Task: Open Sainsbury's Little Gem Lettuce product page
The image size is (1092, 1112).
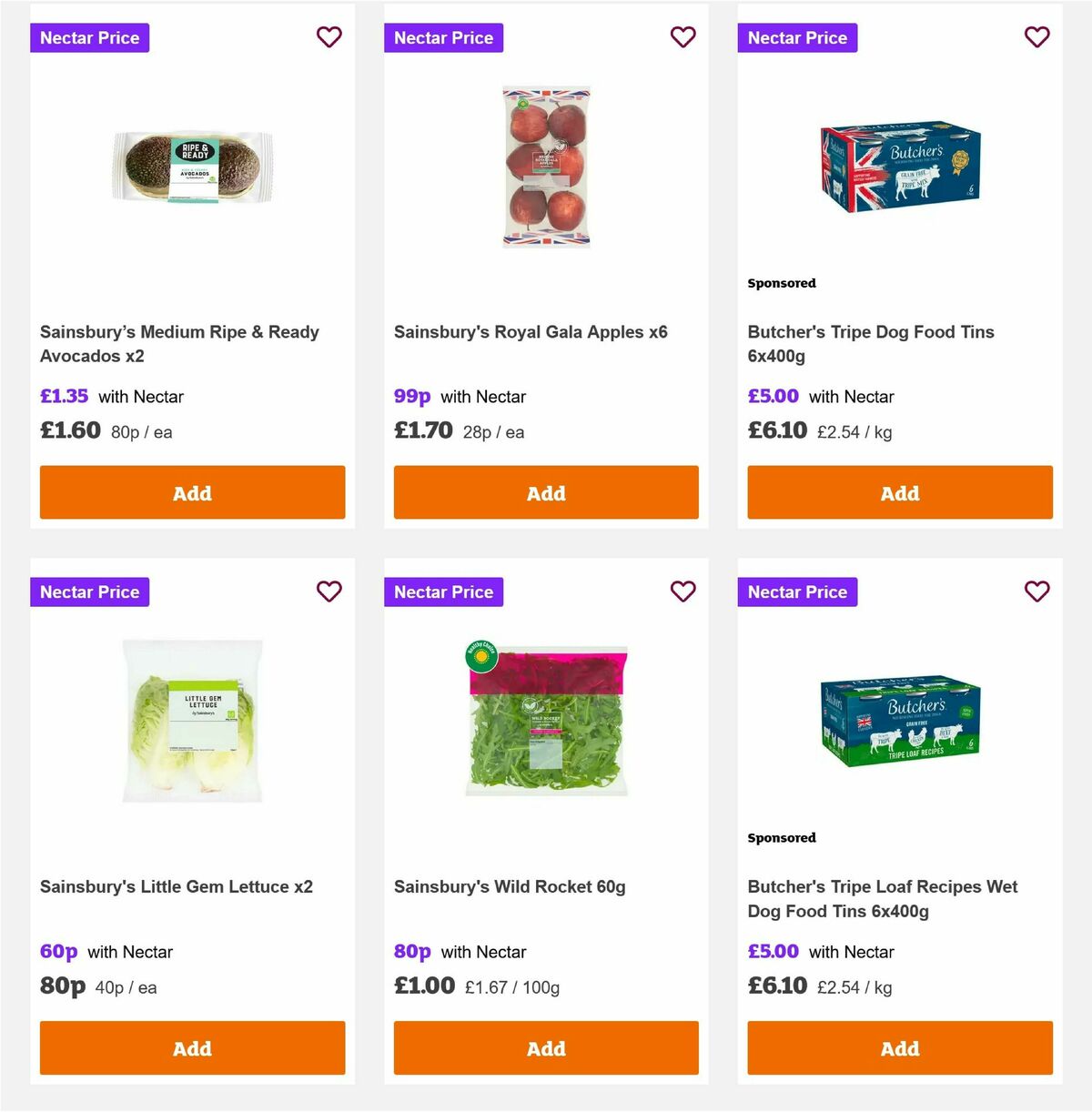Action: click(177, 885)
